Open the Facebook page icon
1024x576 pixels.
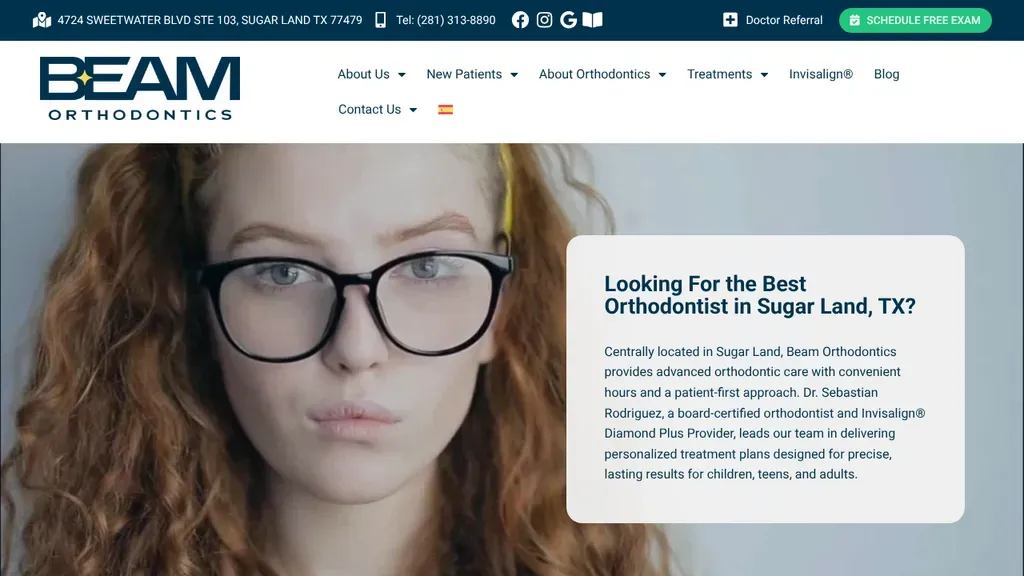pos(520,20)
